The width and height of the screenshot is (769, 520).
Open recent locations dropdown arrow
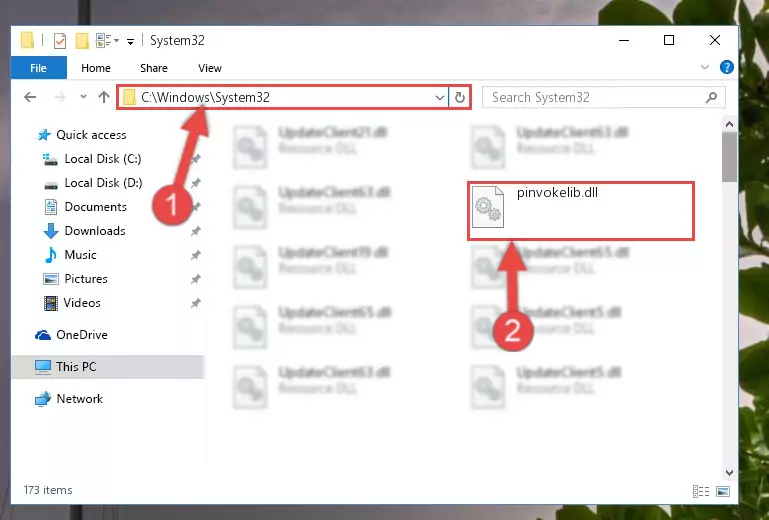click(x=83, y=97)
